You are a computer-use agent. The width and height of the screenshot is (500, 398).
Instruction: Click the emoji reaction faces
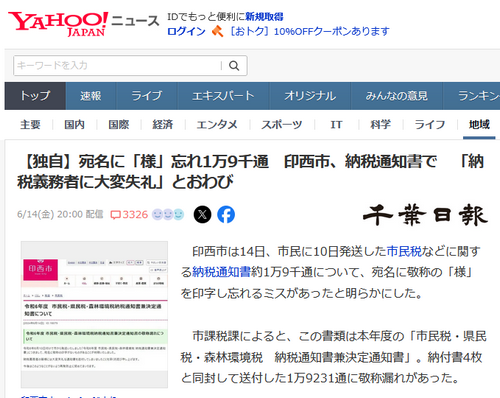pyautogui.click(x=168, y=214)
